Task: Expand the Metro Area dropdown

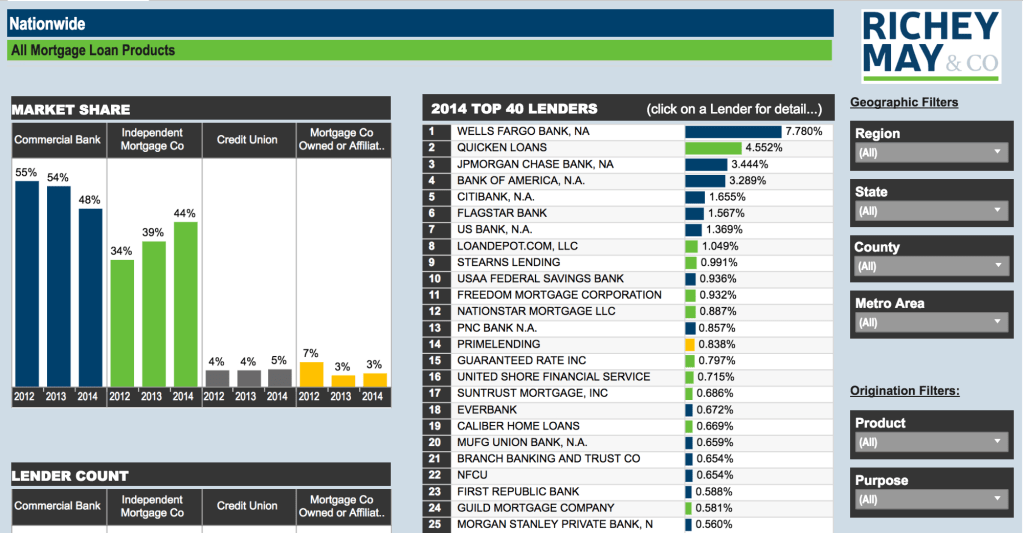Action: click(x=929, y=322)
